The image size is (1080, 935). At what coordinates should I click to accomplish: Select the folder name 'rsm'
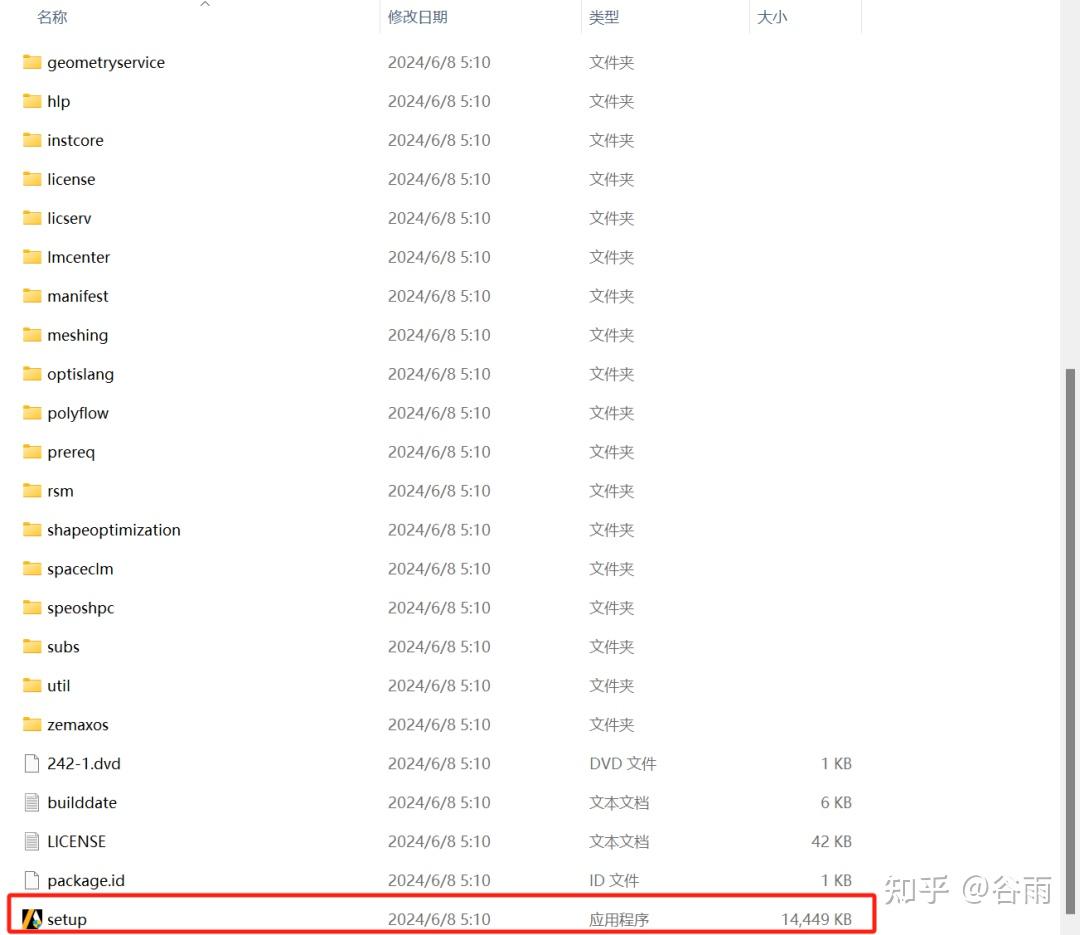click(60, 491)
